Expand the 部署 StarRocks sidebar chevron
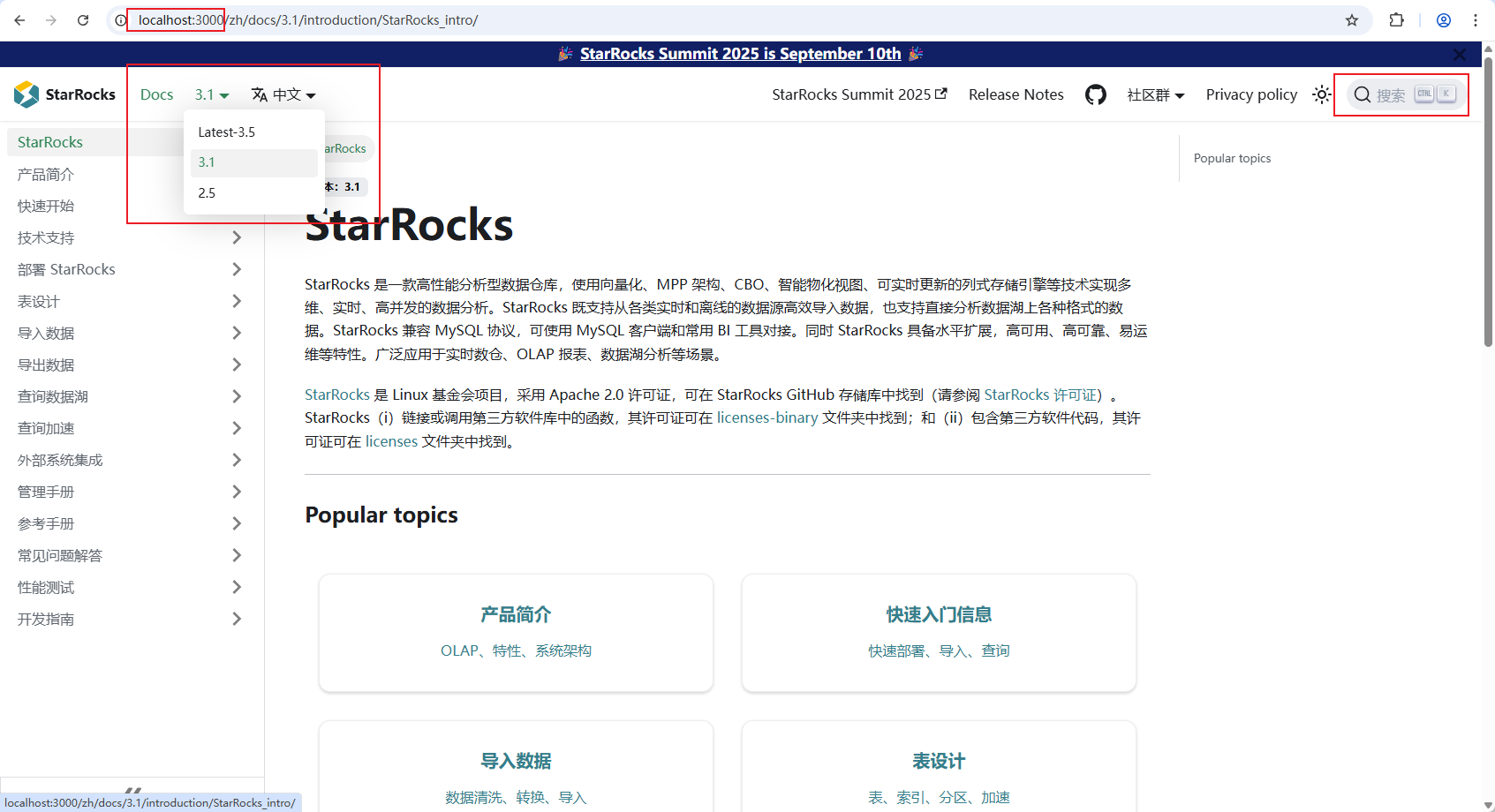Image resolution: width=1495 pixels, height=812 pixels. pos(237,269)
